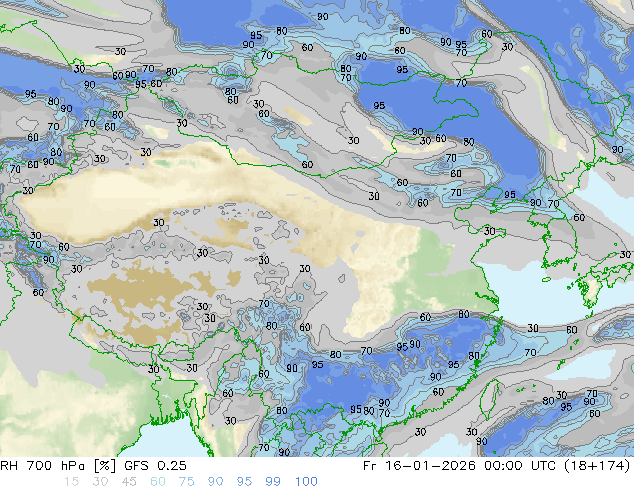Select the 100 legend value
This screenshot has height=490, width=634.
(x=306, y=482)
